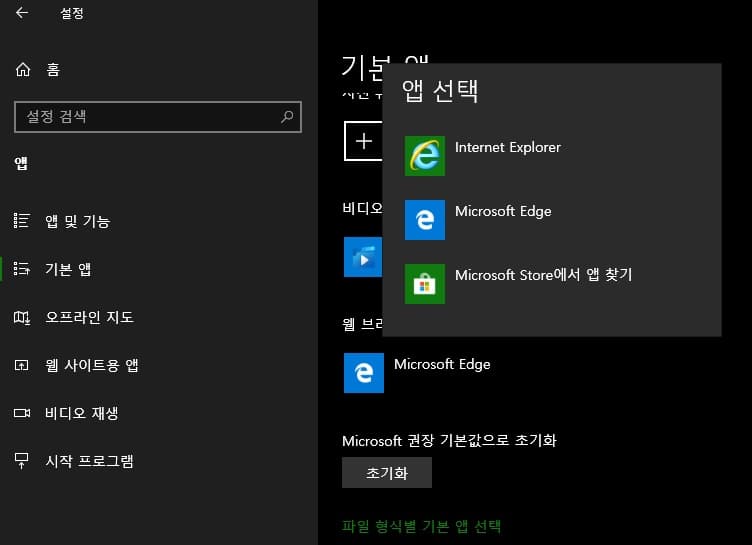Choose Microsoft Edge in 앱 선택 popup
Screen dimensions: 752x545
point(552,220)
